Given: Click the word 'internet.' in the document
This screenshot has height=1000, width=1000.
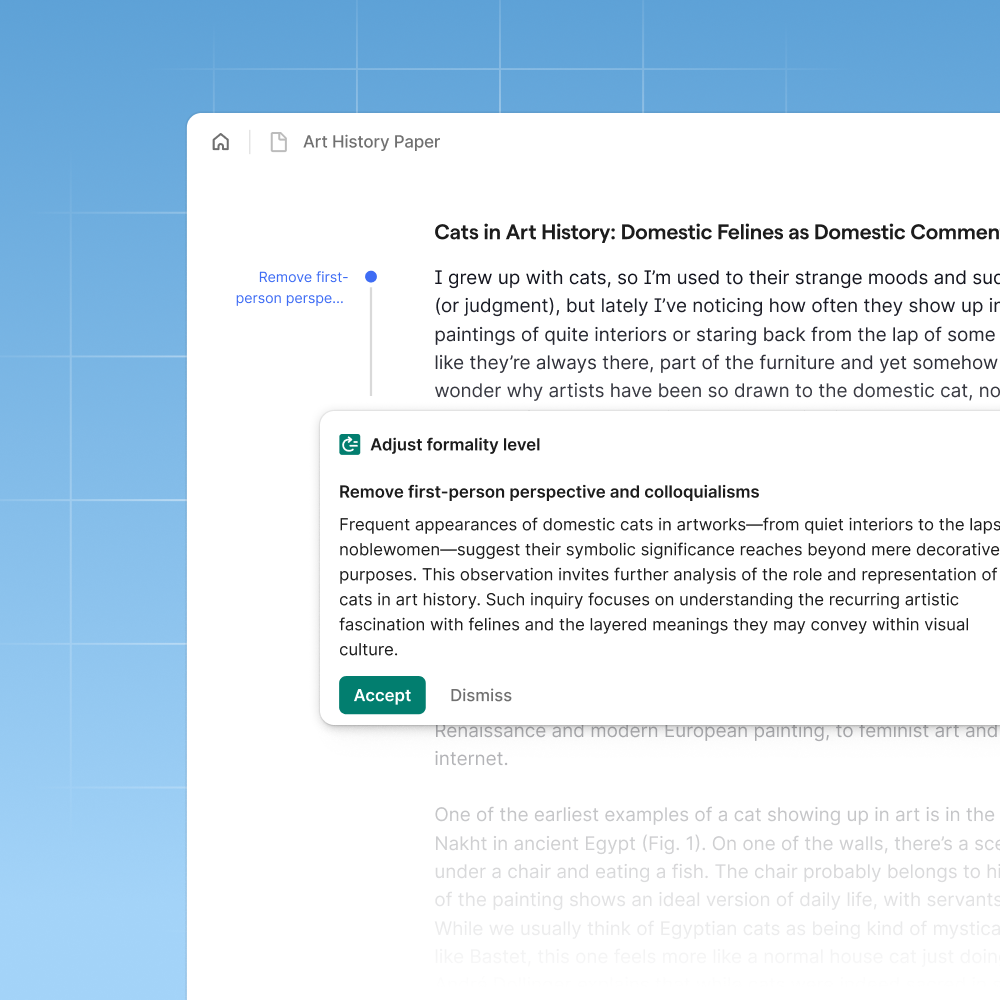Looking at the screenshot, I should [x=471, y=759].
